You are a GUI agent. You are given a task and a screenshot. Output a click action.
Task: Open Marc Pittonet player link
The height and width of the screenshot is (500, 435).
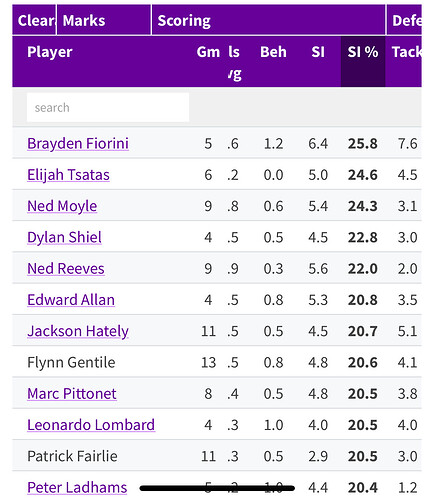[72, 394]
